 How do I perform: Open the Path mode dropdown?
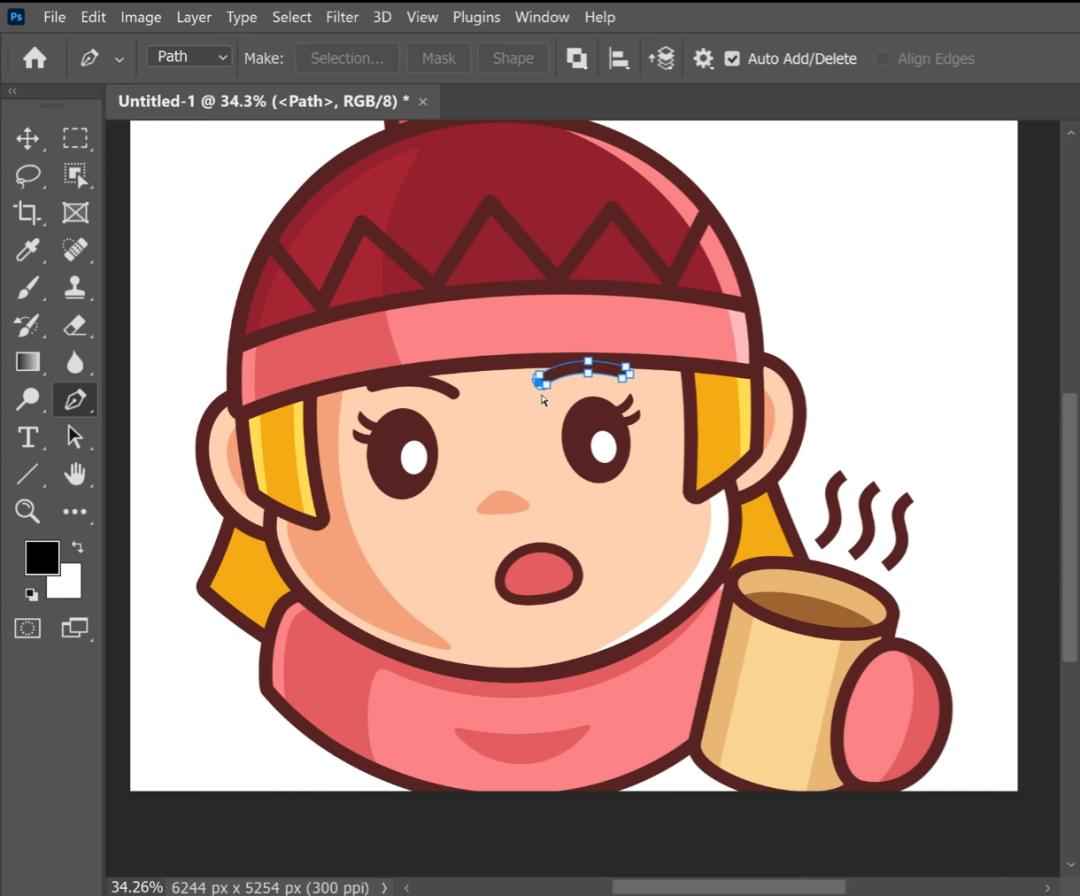tap(189, 57)
